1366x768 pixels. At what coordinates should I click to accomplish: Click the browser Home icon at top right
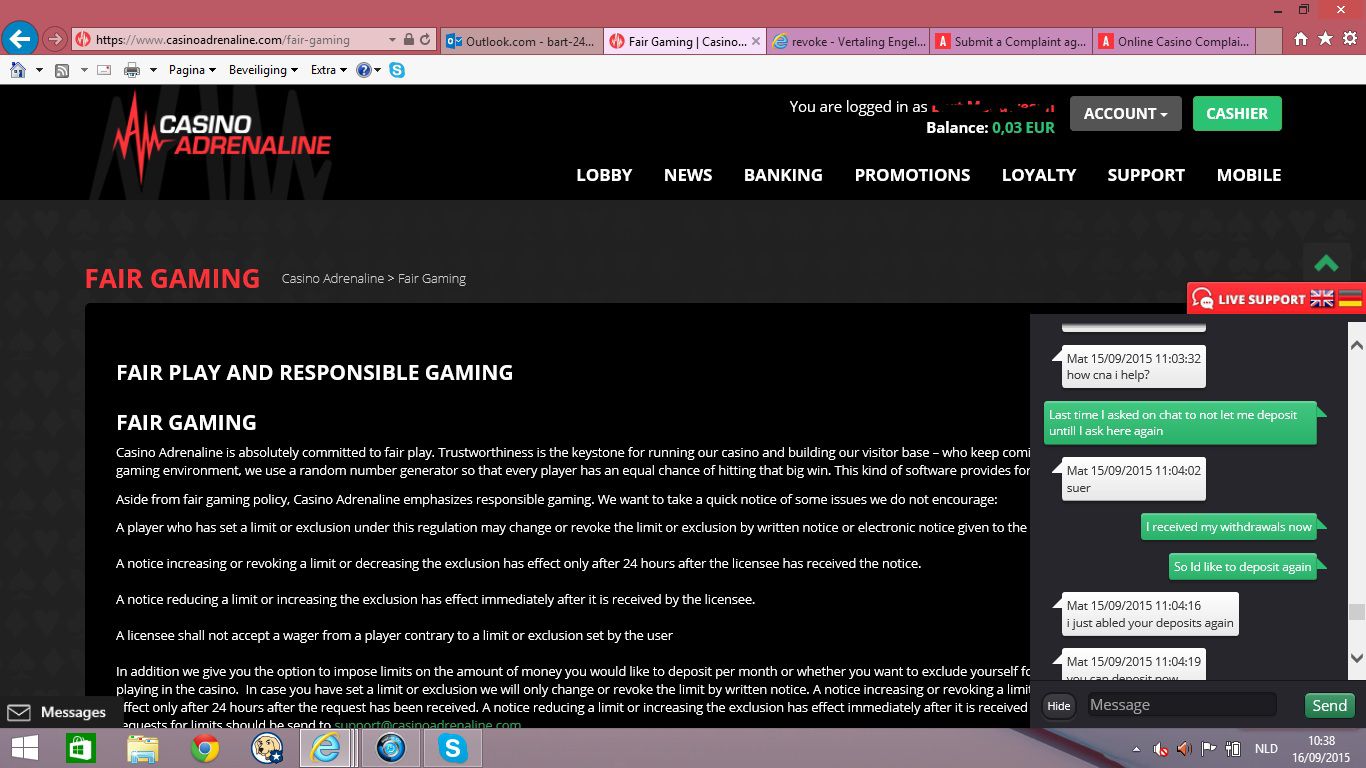1300,39
